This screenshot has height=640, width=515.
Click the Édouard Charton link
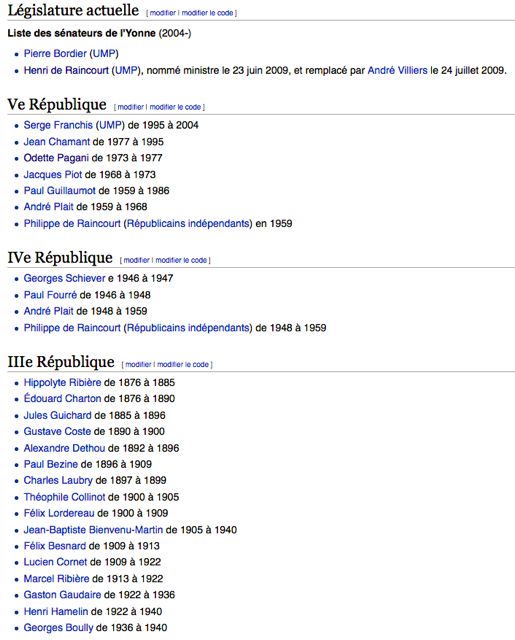point(62,398)
